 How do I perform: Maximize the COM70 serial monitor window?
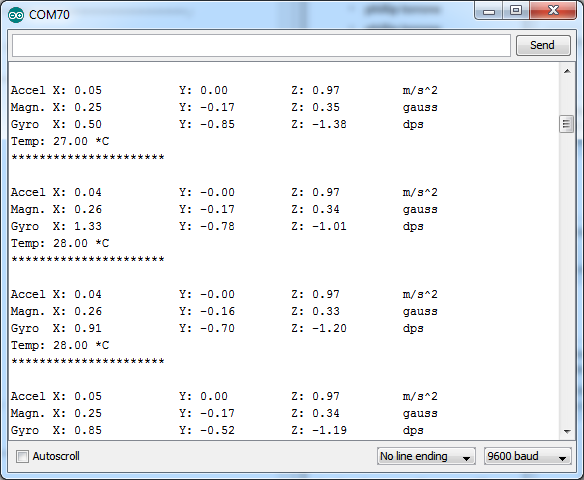pyautogui.click(x=516, y=11)
